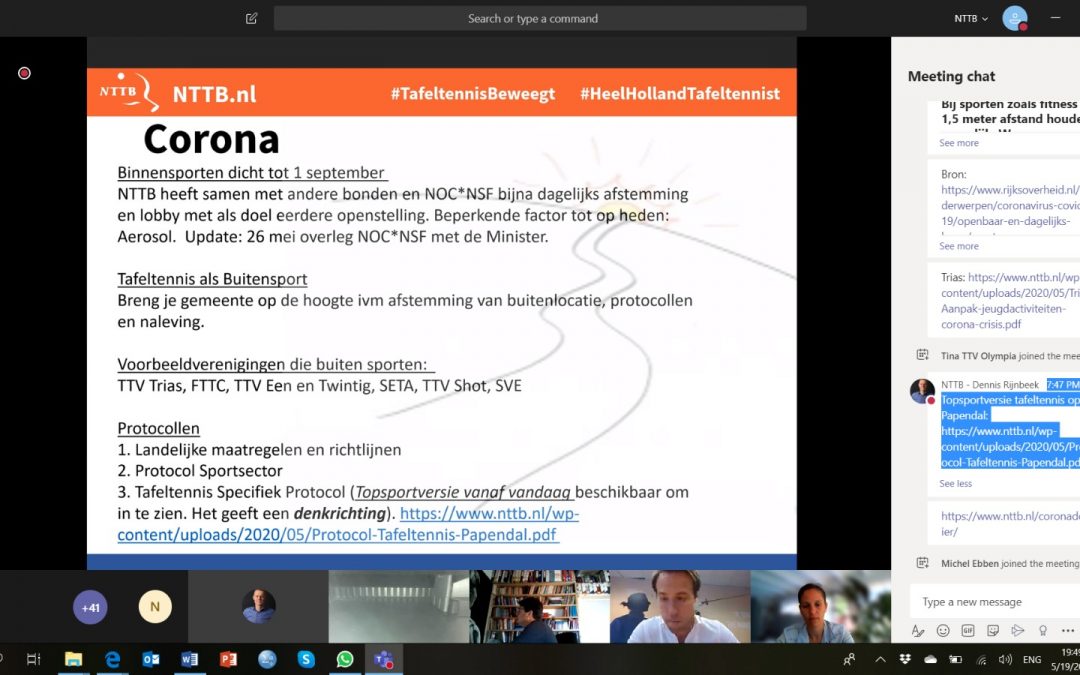Click the 'Meeting chat' heading
1080x675 pixels.
951,76
